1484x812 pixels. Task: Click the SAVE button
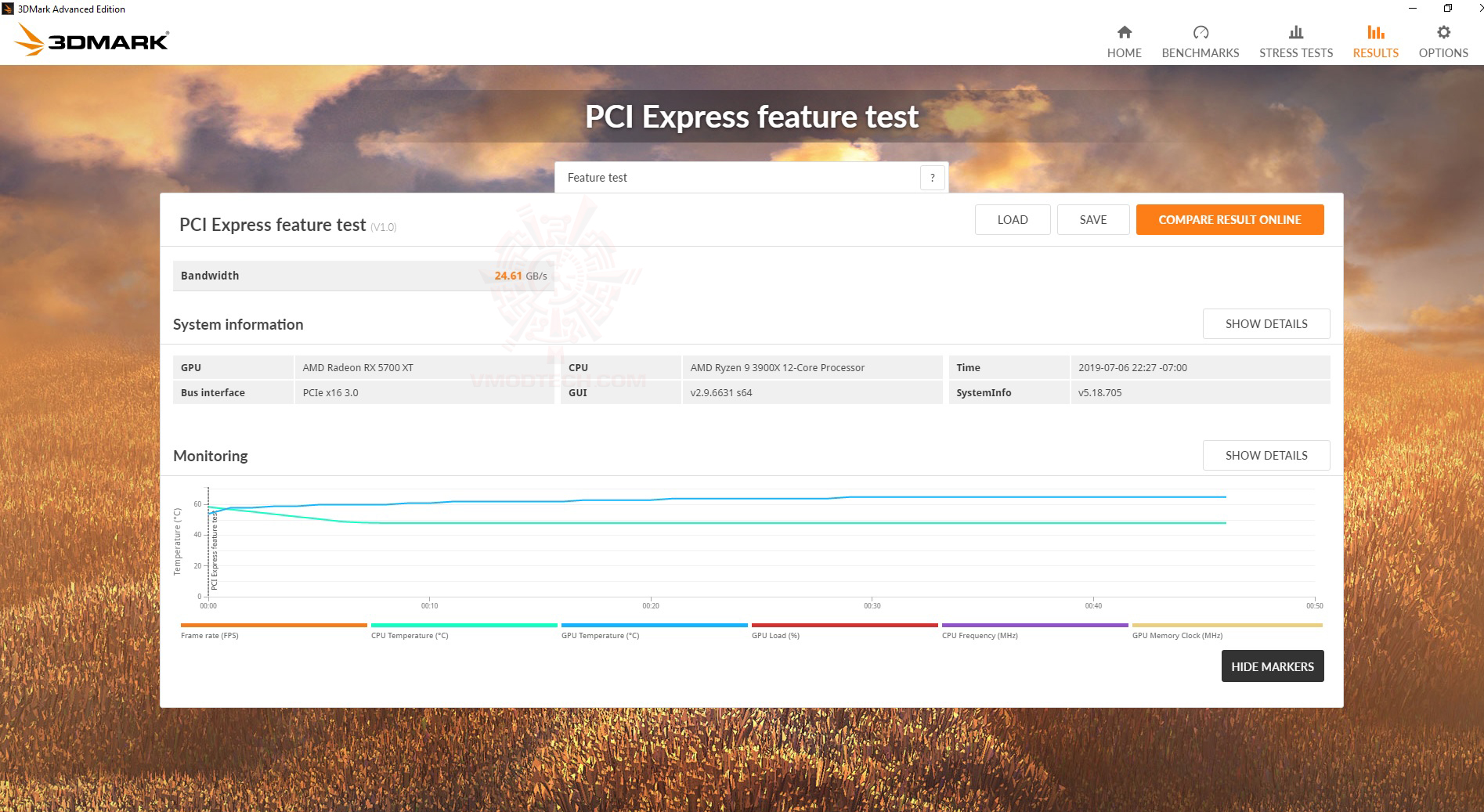[x=1093, y=220]
